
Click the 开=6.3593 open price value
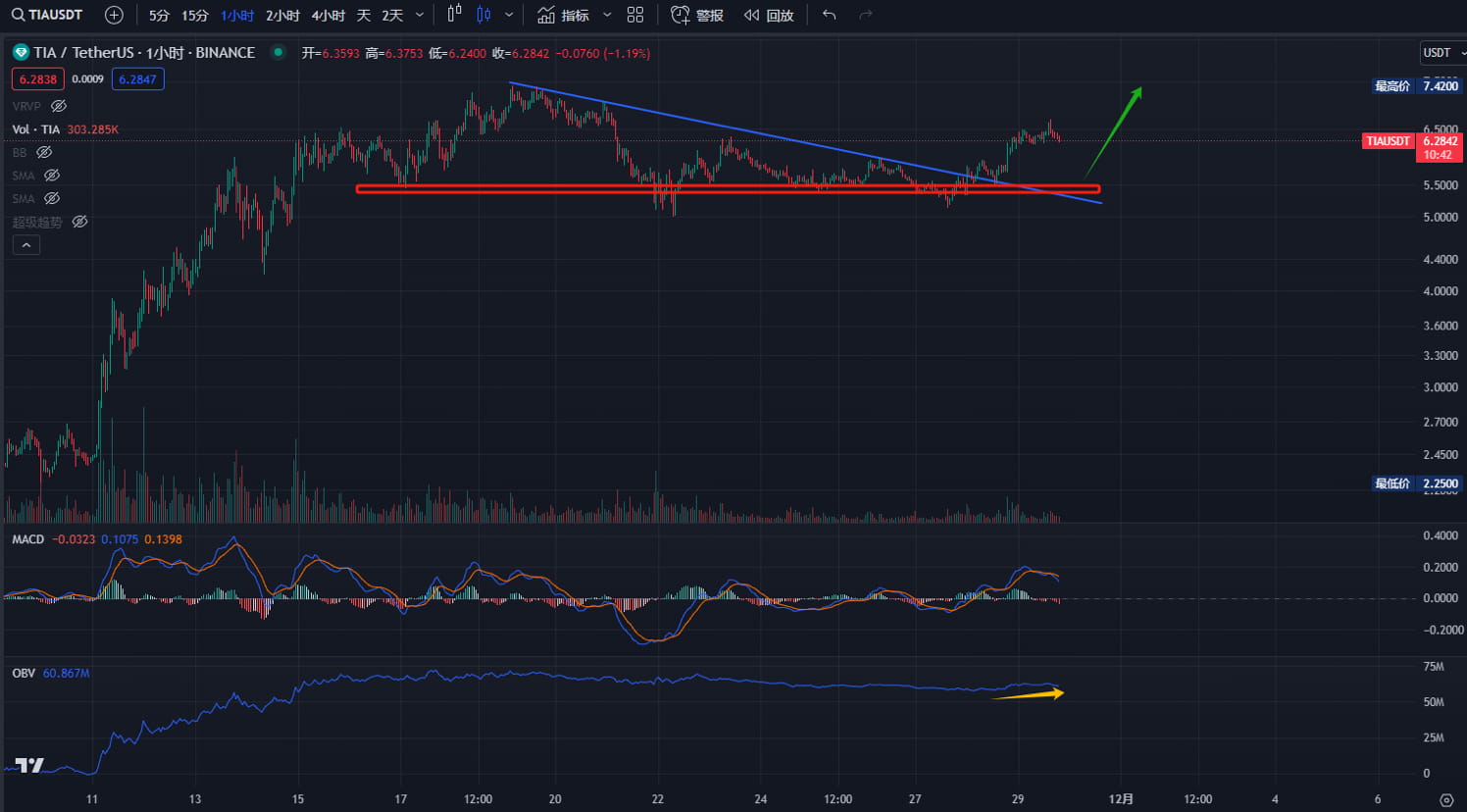[330, 53]
